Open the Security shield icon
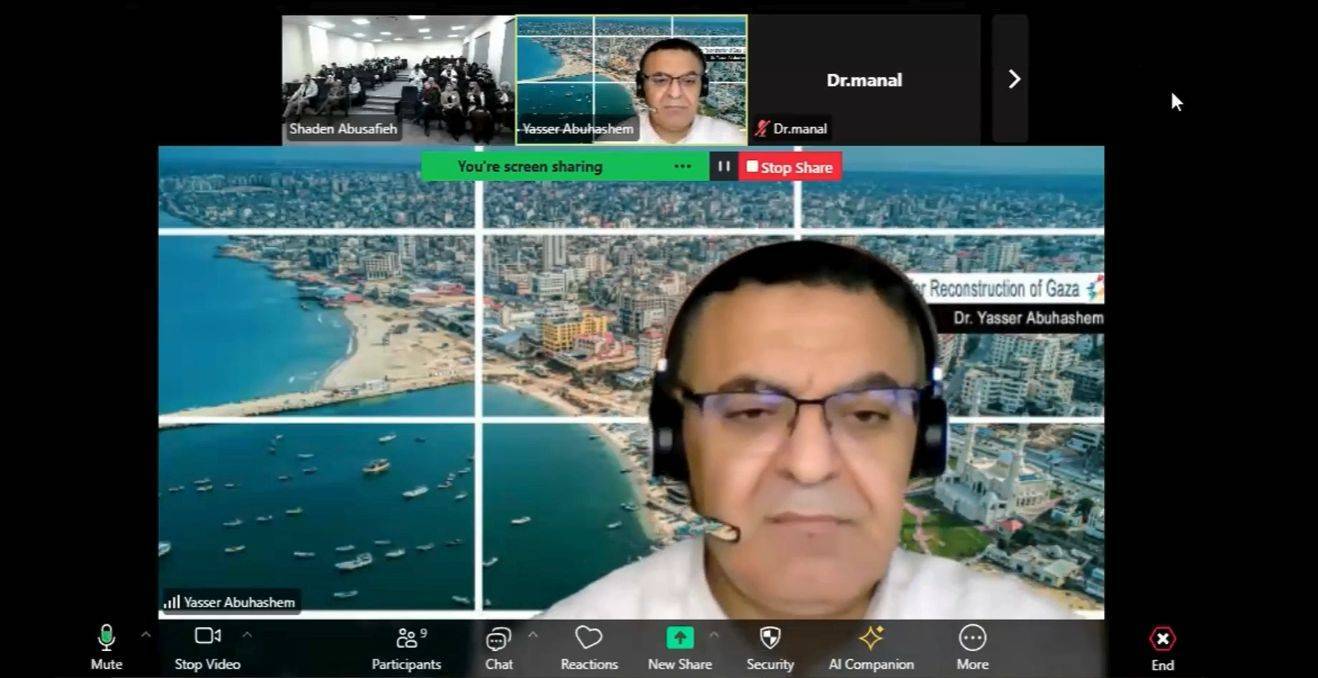1318x678 pixels. point(769,638)
